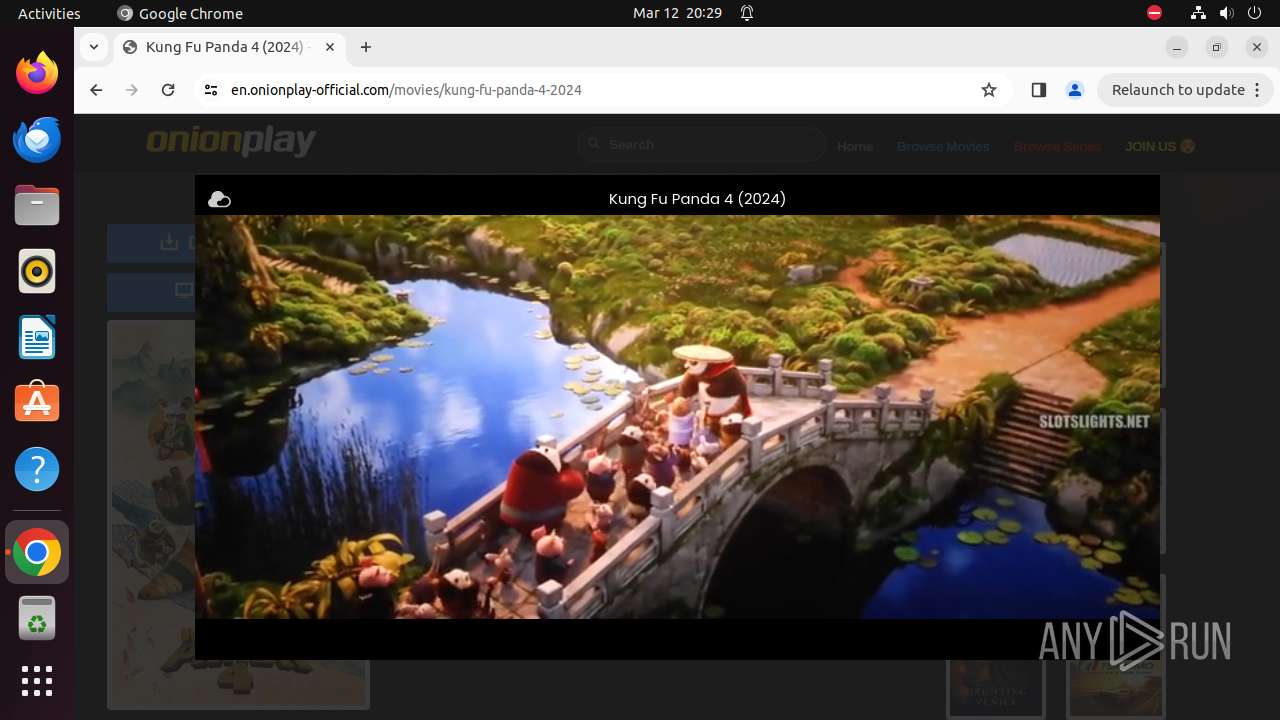This screenshot has height=720, width=1280.
Task: Focus the onionplay Search field
Action: coord(702,145)
